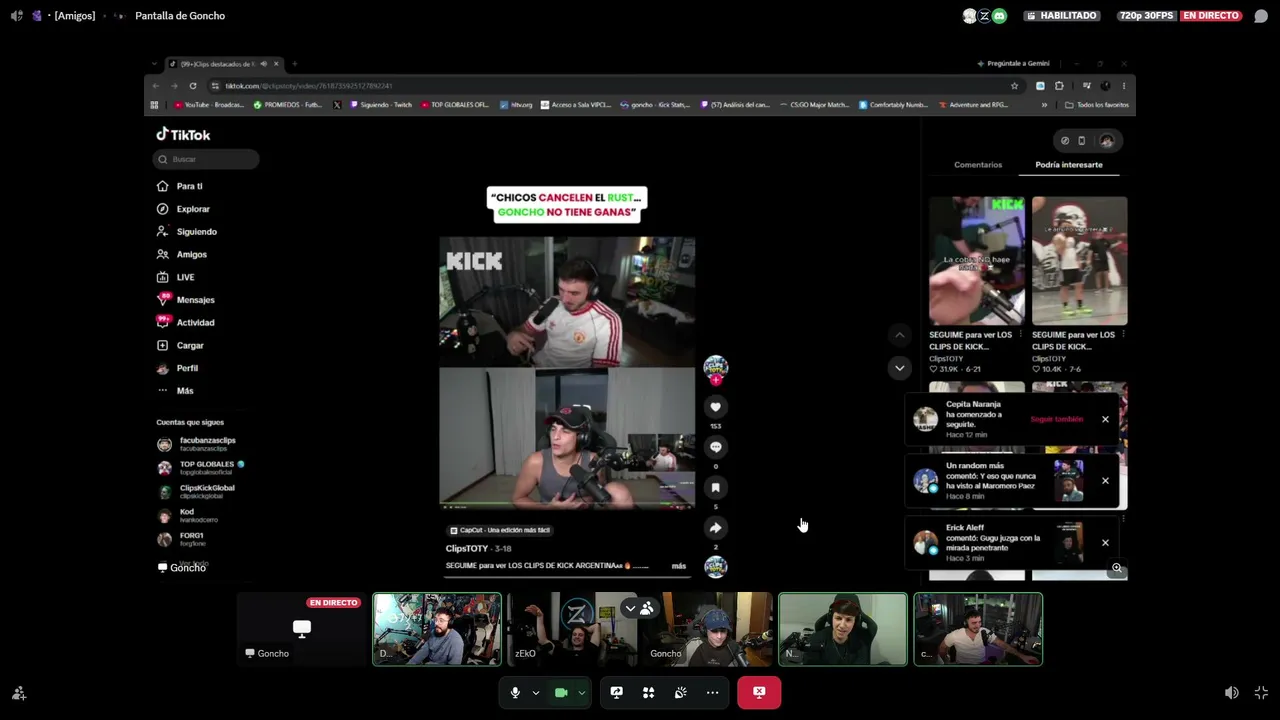Open the volume control speaker icon
1280x720 pixels.
pyautogui.click(x=1232, y=692)
